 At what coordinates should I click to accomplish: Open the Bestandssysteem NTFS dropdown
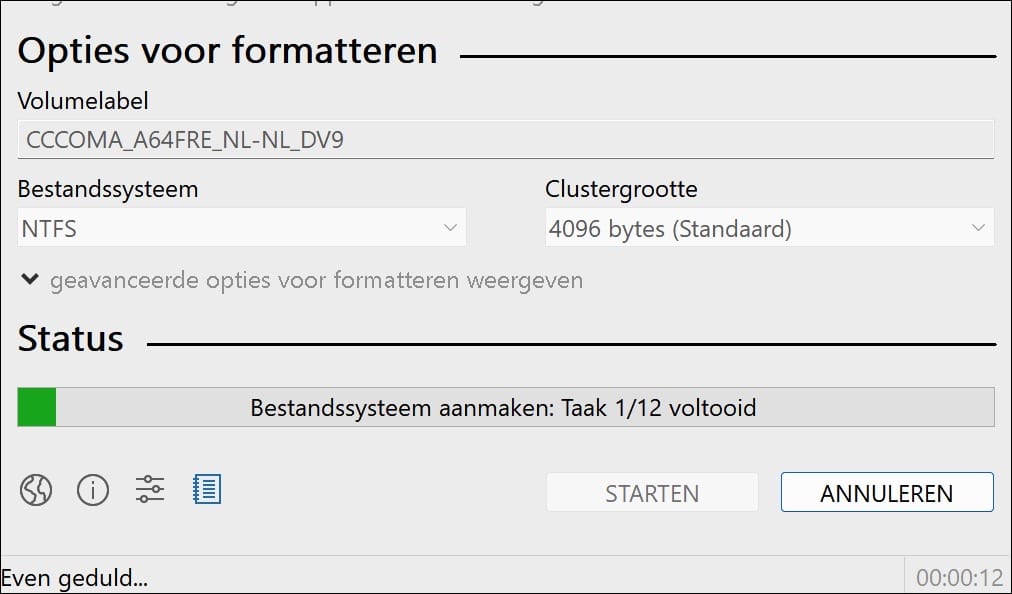[230, 229]
